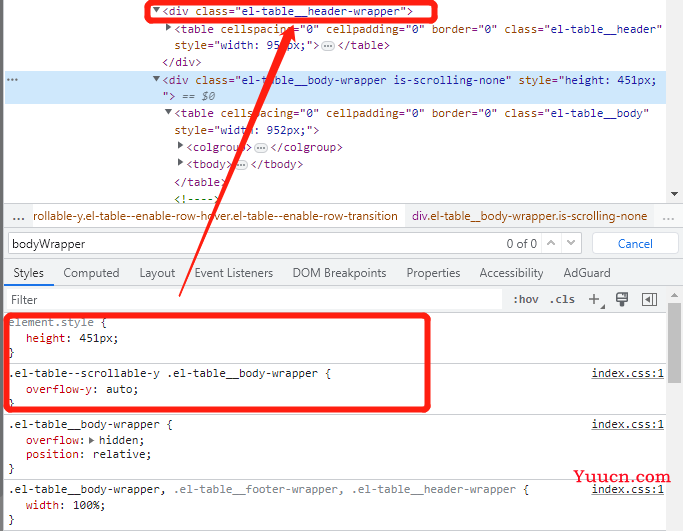Collapse the el-table__header-wrapper div node
The image size is (683, 531).
156,10
